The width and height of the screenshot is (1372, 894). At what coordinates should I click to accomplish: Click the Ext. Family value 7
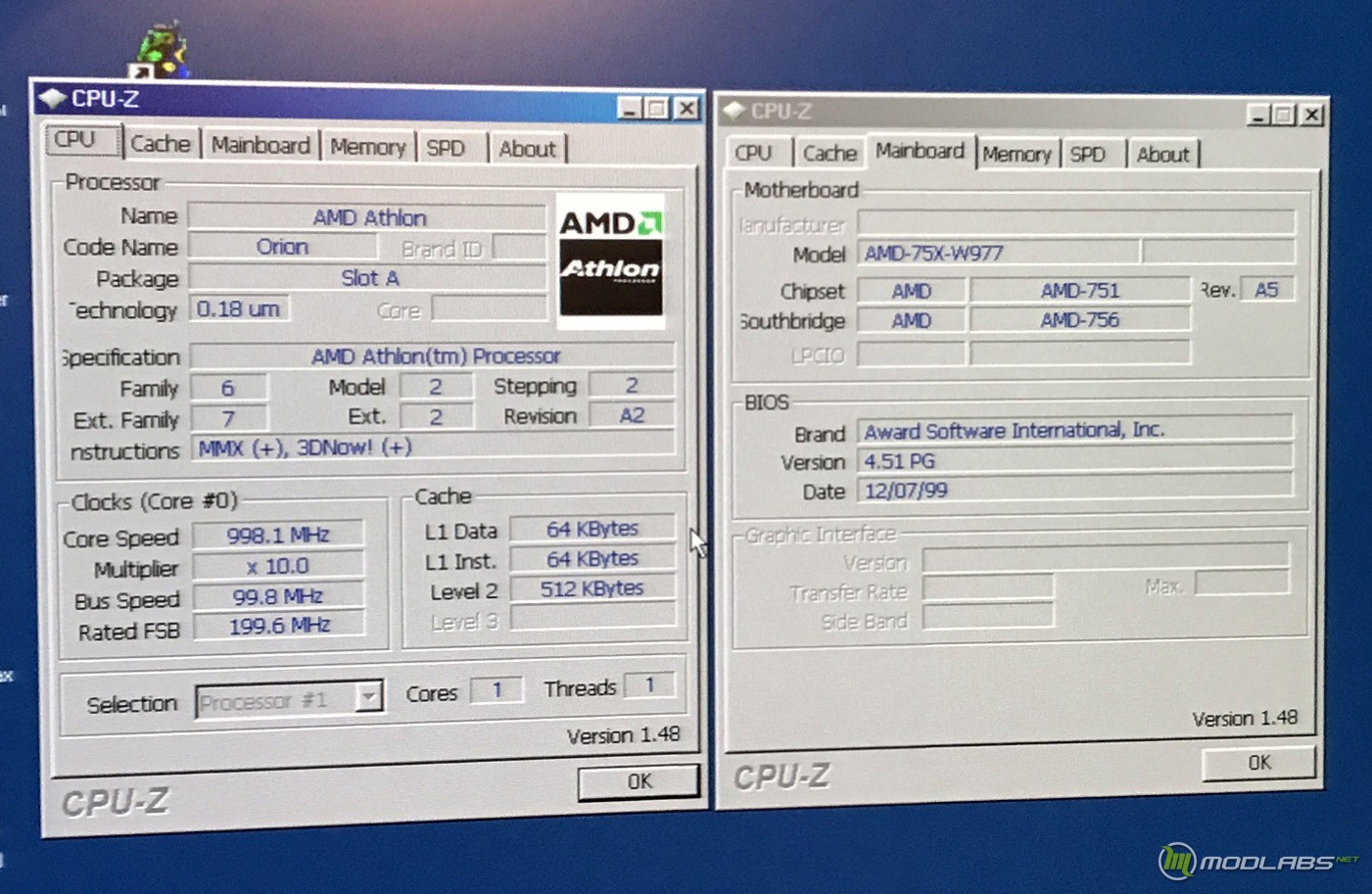228,419
